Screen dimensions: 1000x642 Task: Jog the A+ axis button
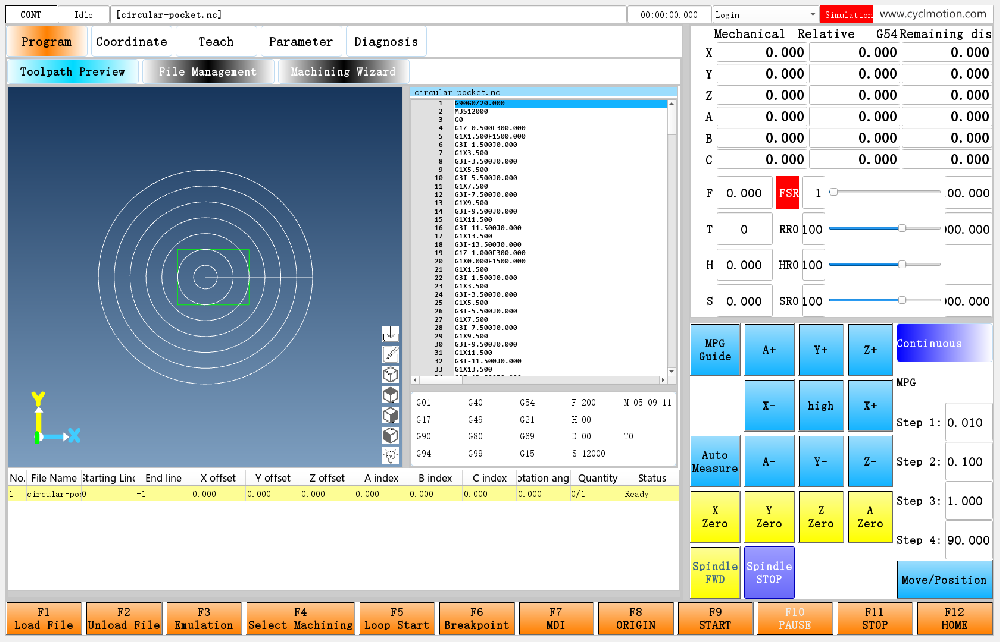coord(769,349)
